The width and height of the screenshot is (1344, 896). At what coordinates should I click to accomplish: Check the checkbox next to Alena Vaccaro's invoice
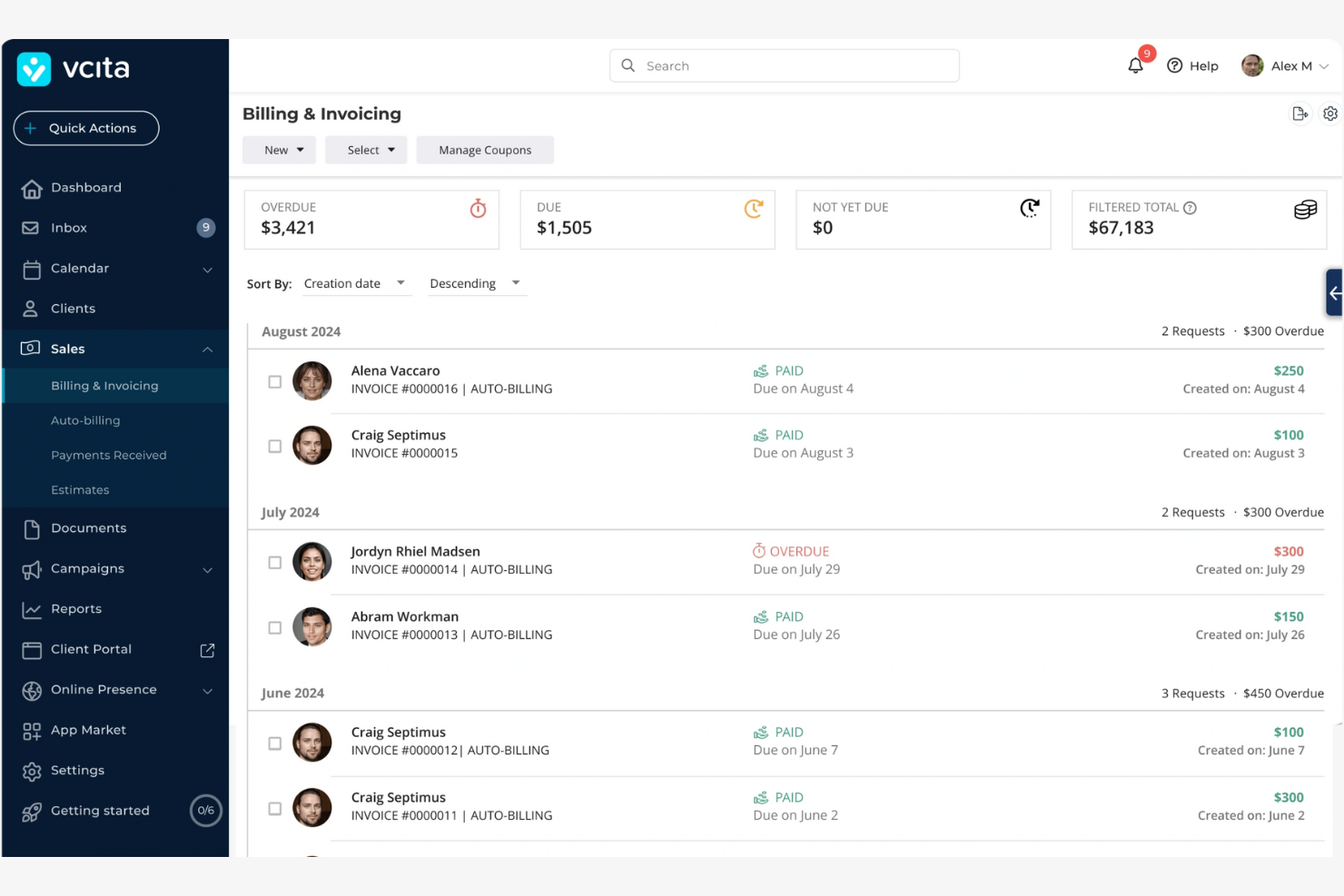click(x=275, y=382)
